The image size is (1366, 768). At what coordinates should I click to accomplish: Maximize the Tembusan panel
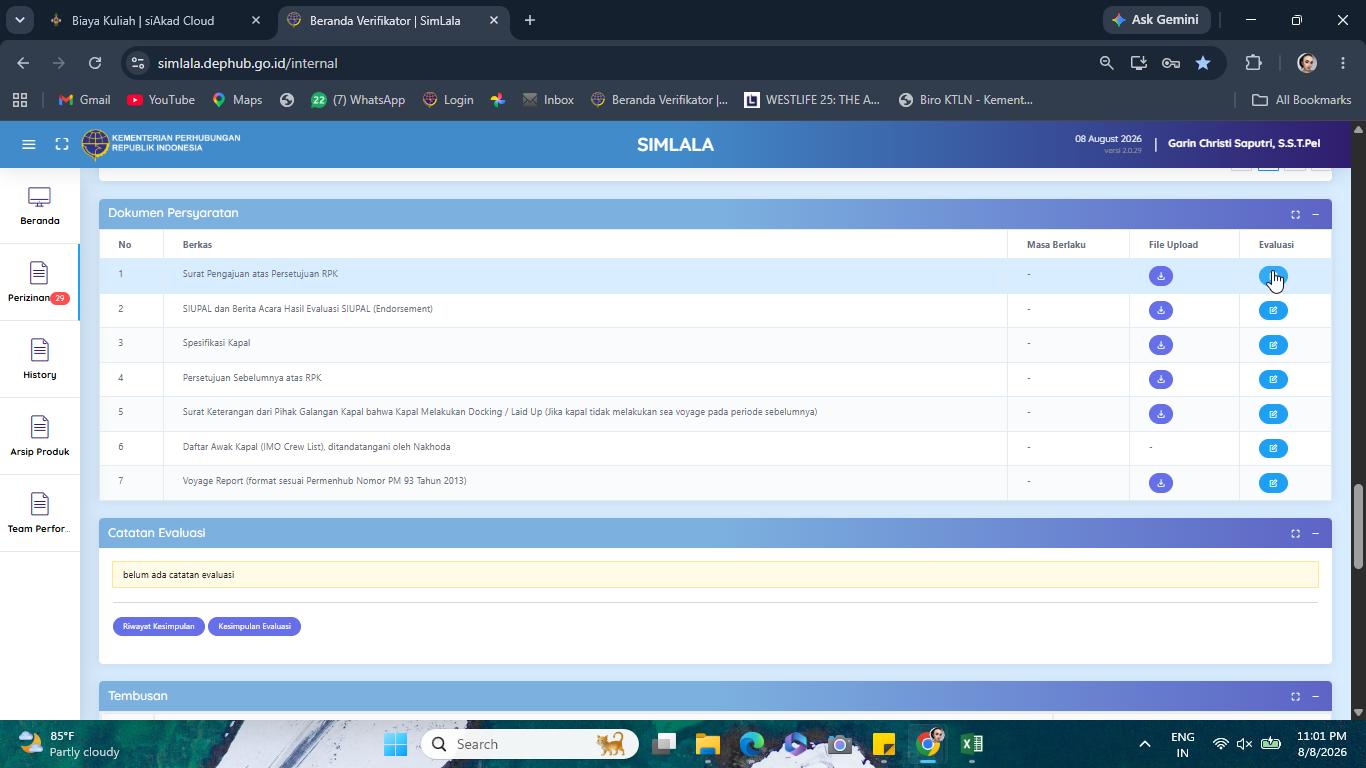[x=1295, y=696]
